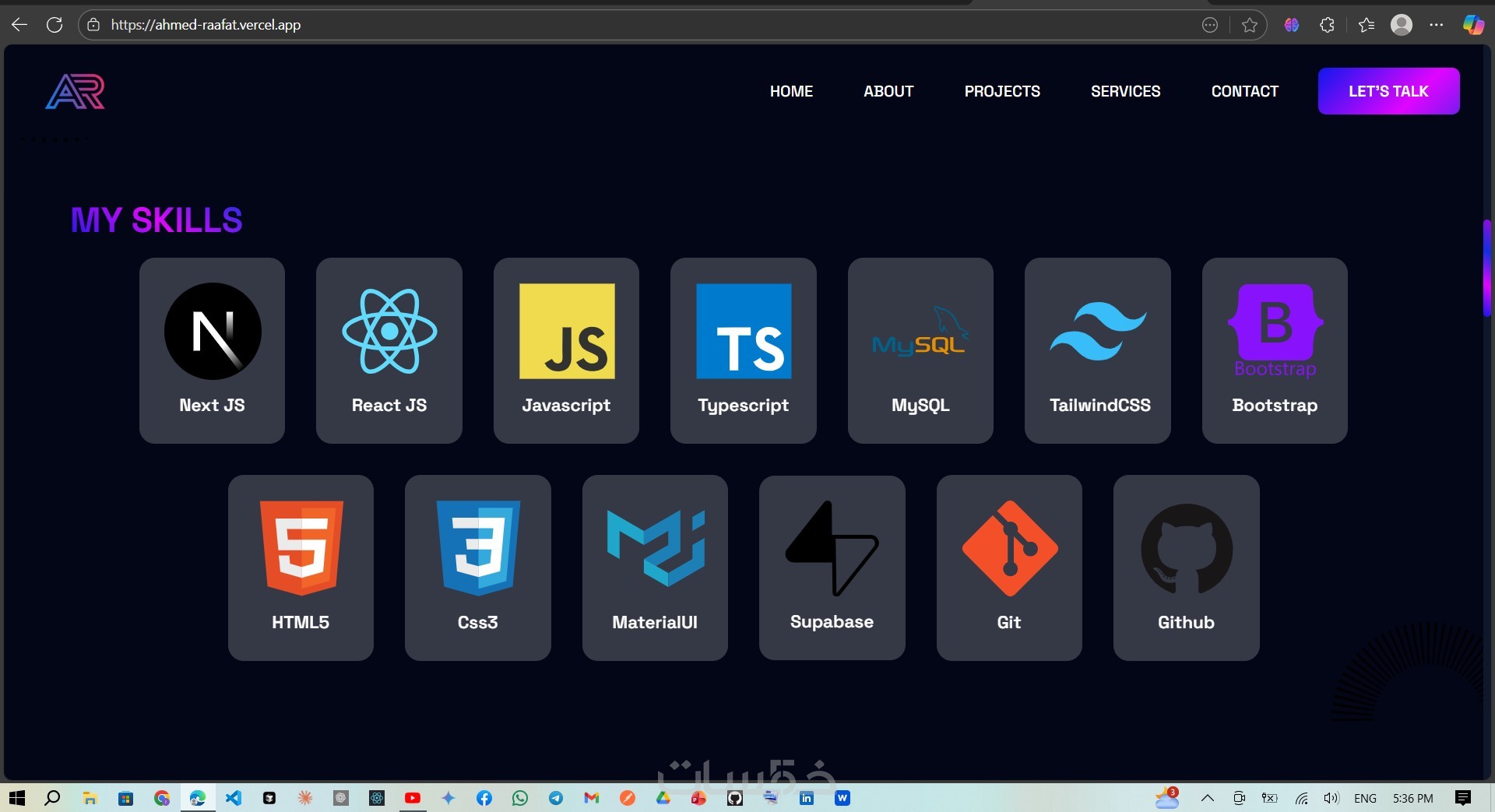Open the Windows Start menu
This screenshot has height=812, width=1495.
[x=17, y=798]
